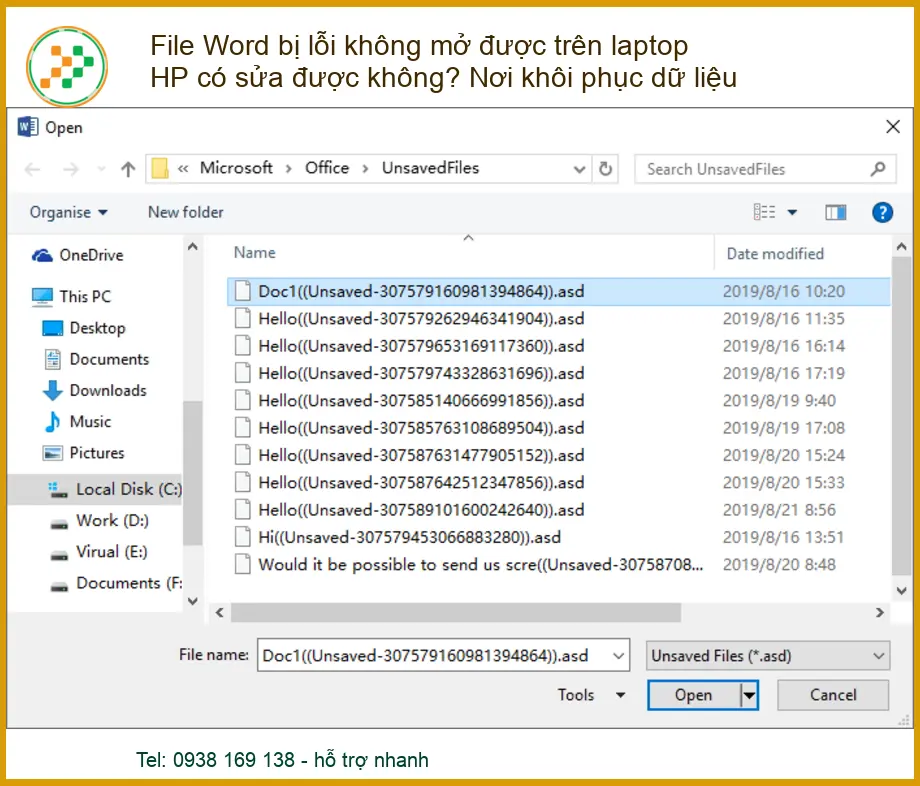
Task: Expand the File name dropdown arrow
Action: coord(618,656)
